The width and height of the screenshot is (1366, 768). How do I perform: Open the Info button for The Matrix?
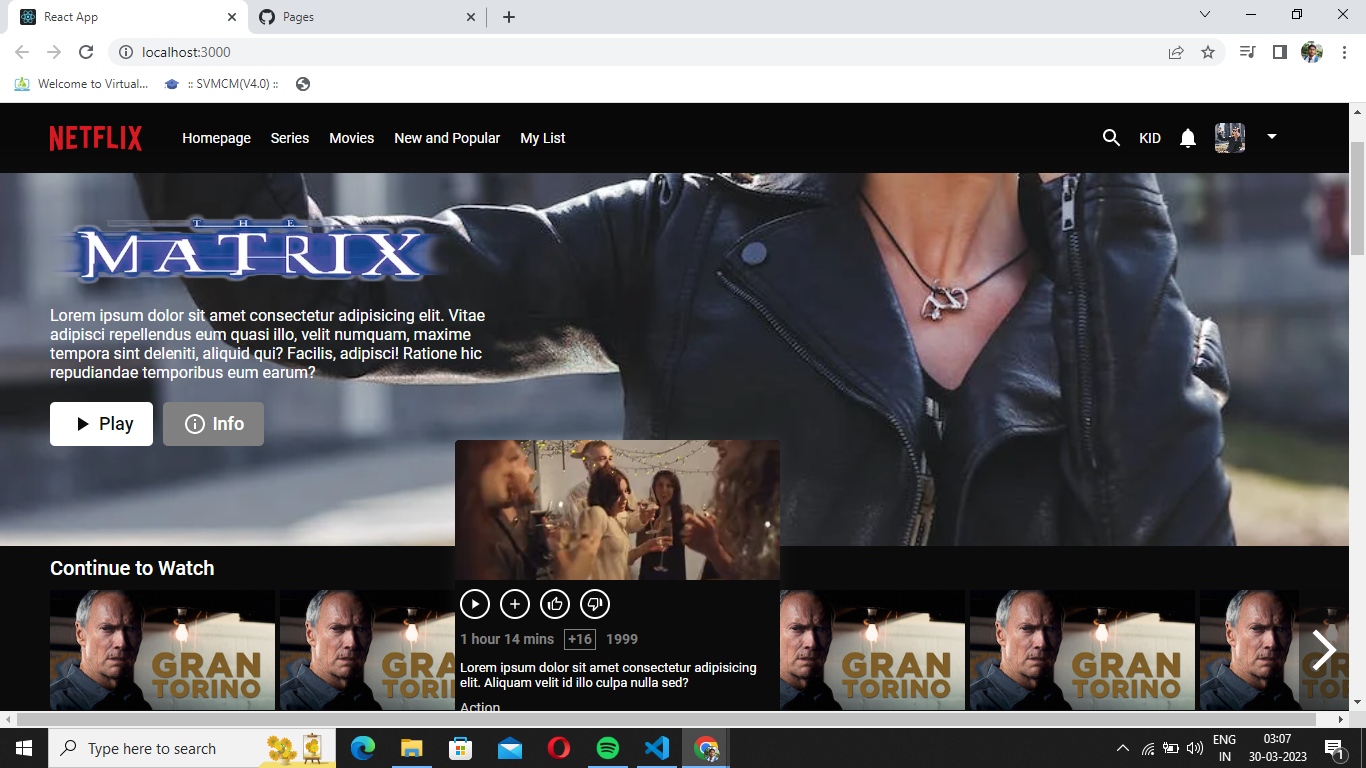click(214, 424)
